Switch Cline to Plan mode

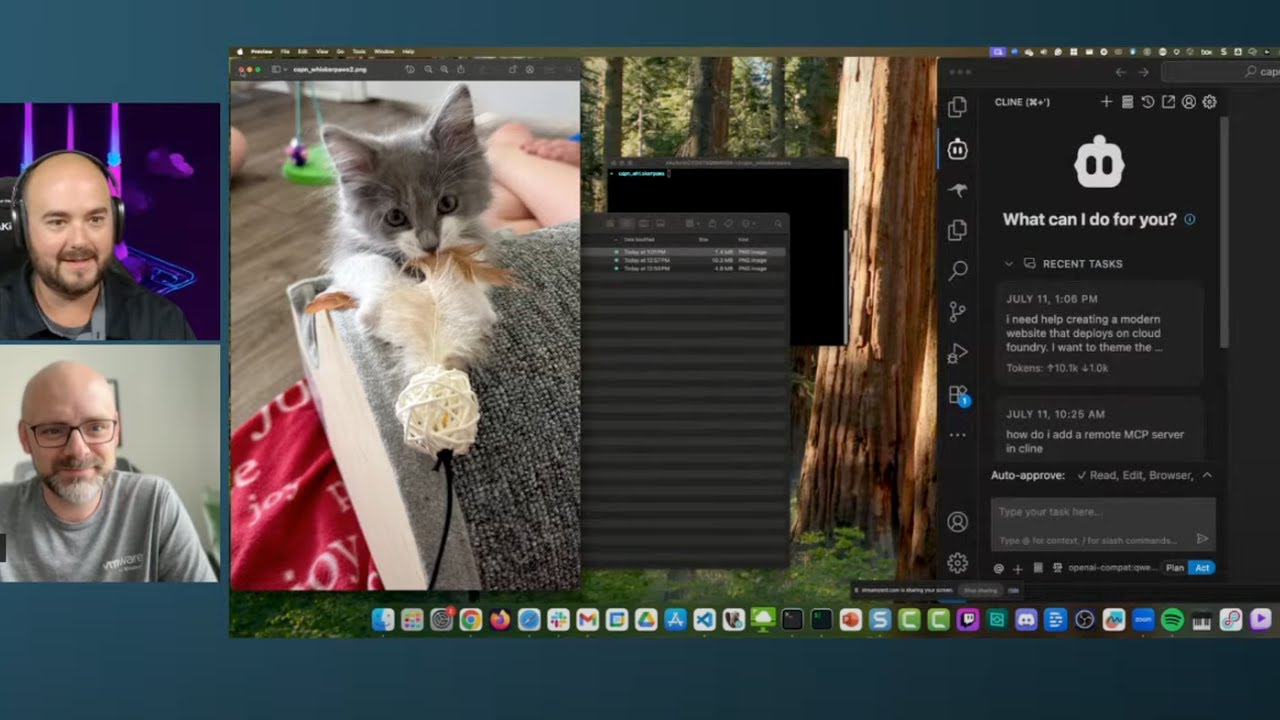pos(1174,568)
